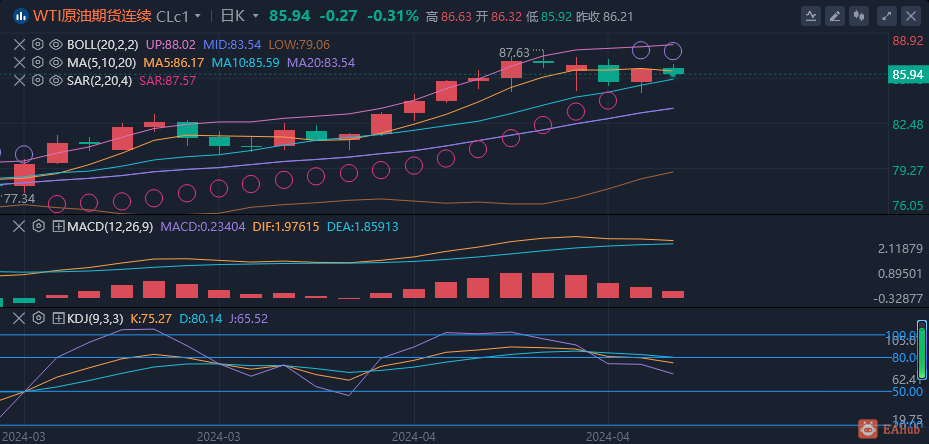Click the -0.31% percent change value
This screenshot has height=444, width=929.
pos(393,16)
